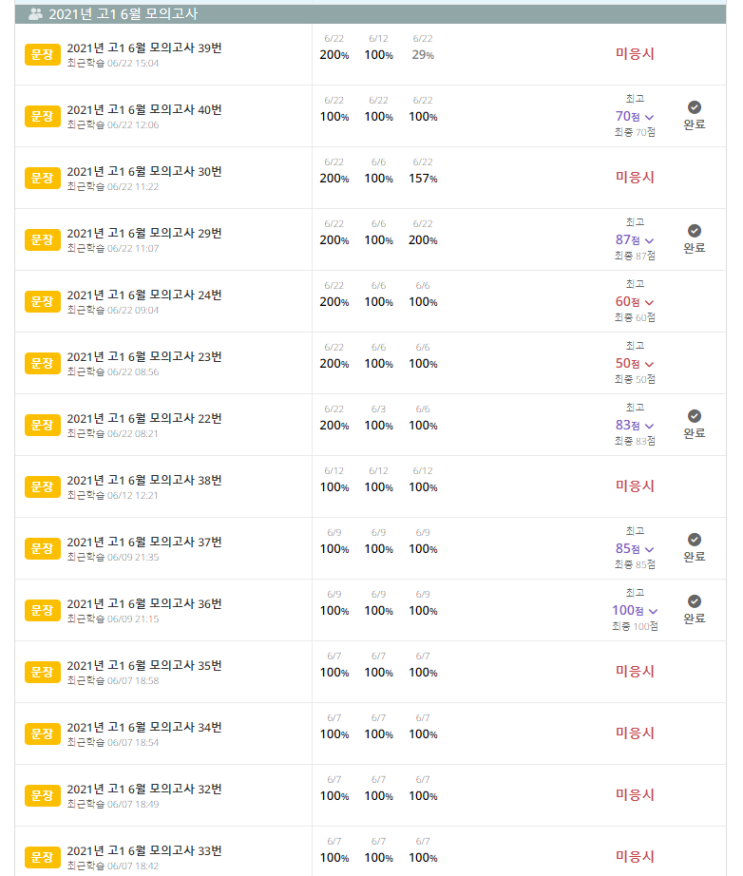Screen dimensions: 743x876
Task: Click the group icon beside 2021년 고1 6월 모의고사
Action: coord(36,14)
